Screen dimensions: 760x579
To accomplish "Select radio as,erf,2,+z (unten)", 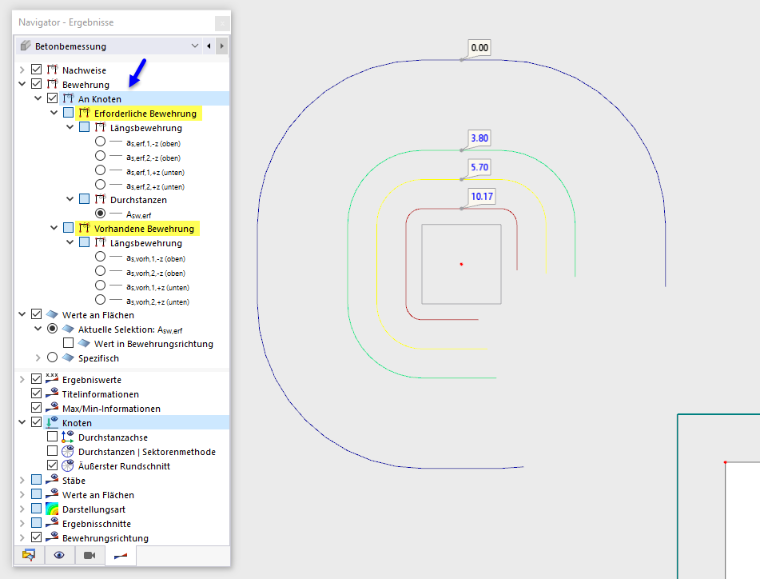I will pyautogui.click(x=100, y=185).
